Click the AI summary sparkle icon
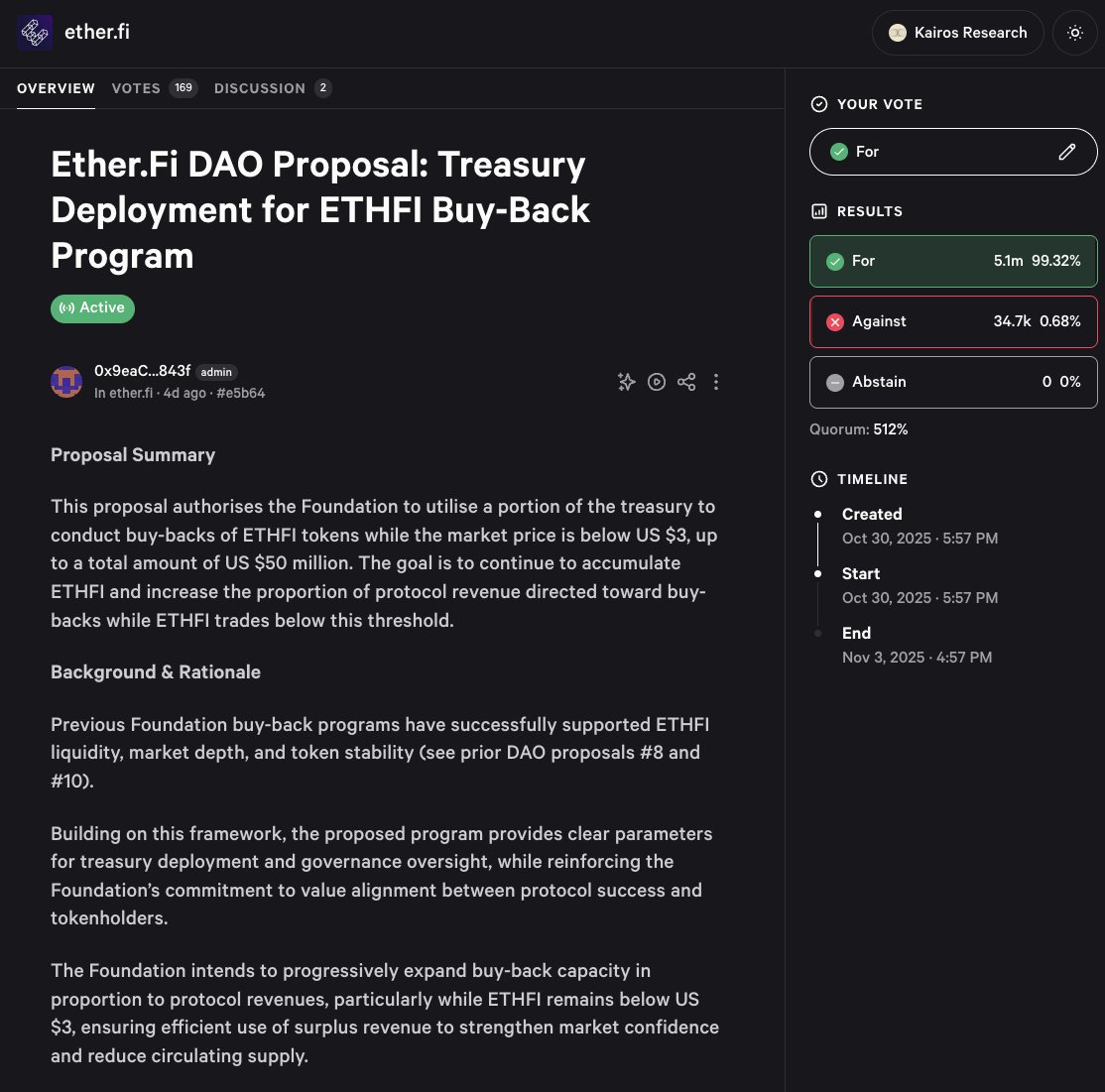1105x1092 pixels. [627, 382]
